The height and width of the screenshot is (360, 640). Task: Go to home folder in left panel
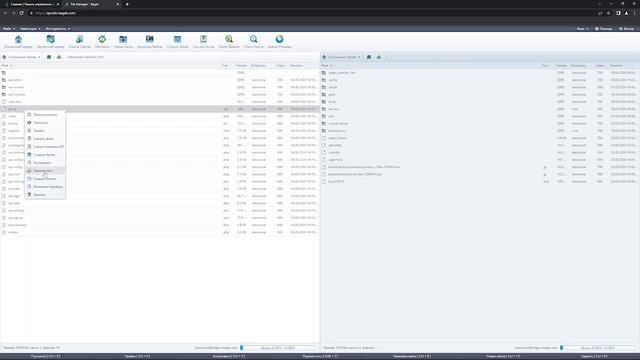49,57
